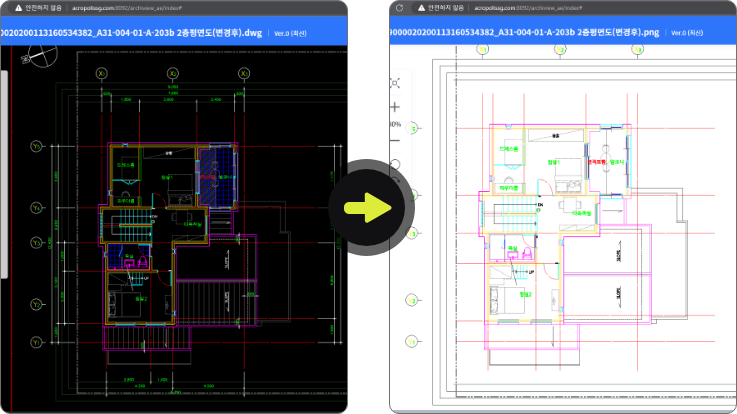Zoom in with the plus icon

pos(395,106)
